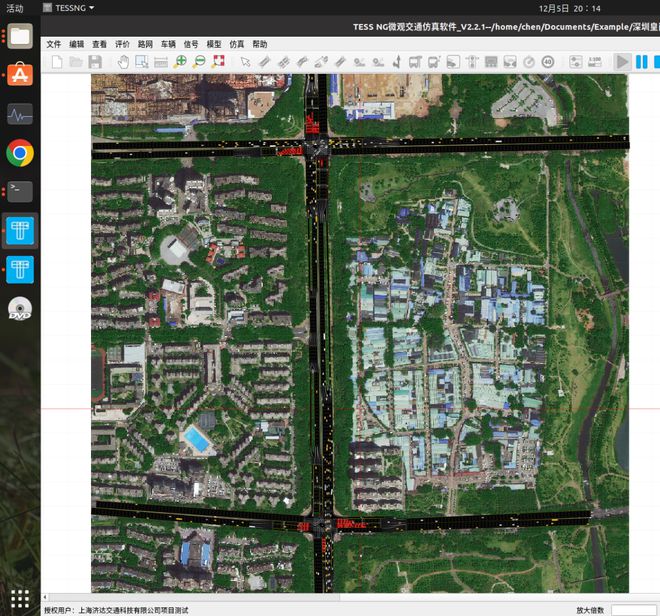Image resolution: width=660 pixels, height=616 pixels.
Task: Zoom in with the green plus magnifier
Action: (x=180, y=62)
